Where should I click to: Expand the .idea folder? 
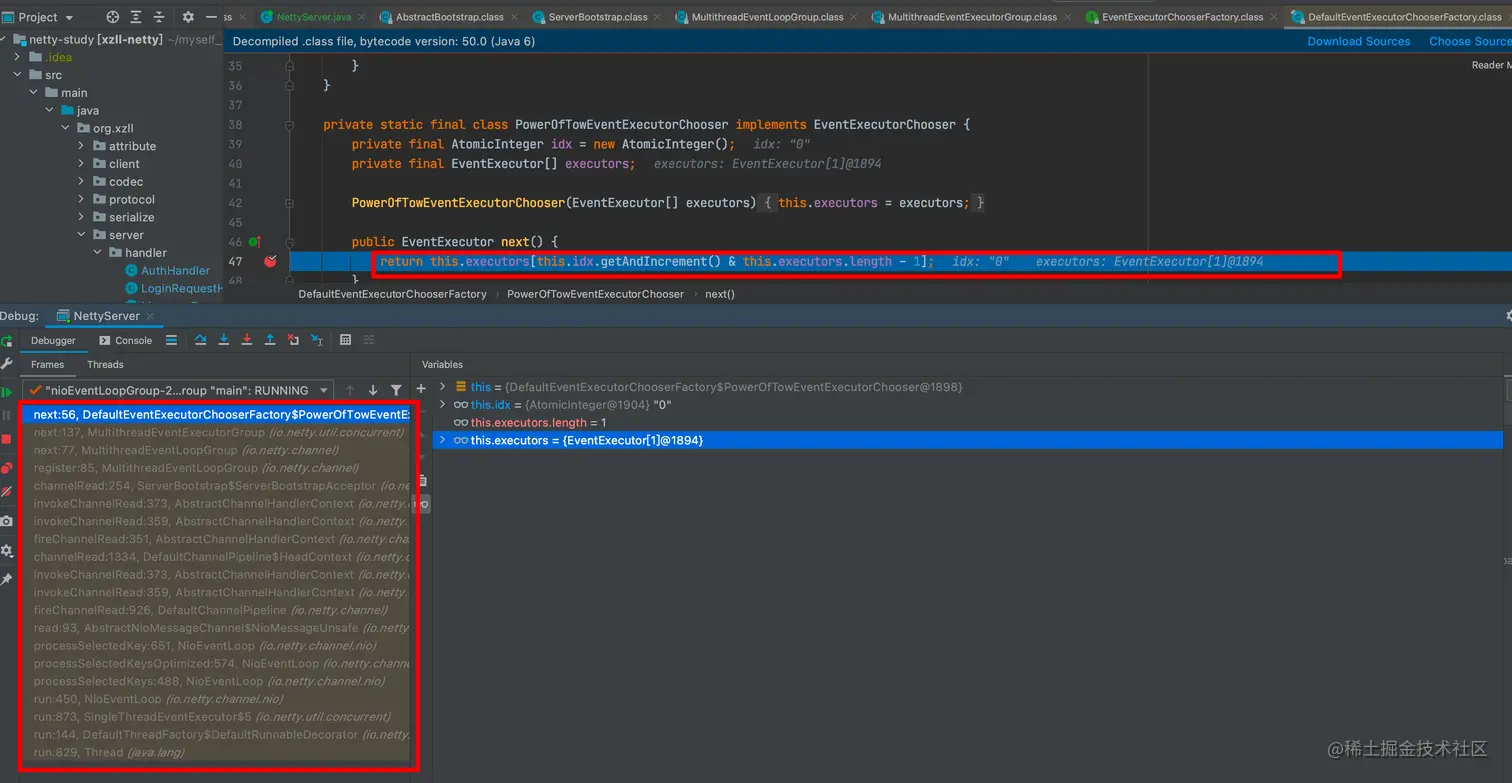[18, 57]
